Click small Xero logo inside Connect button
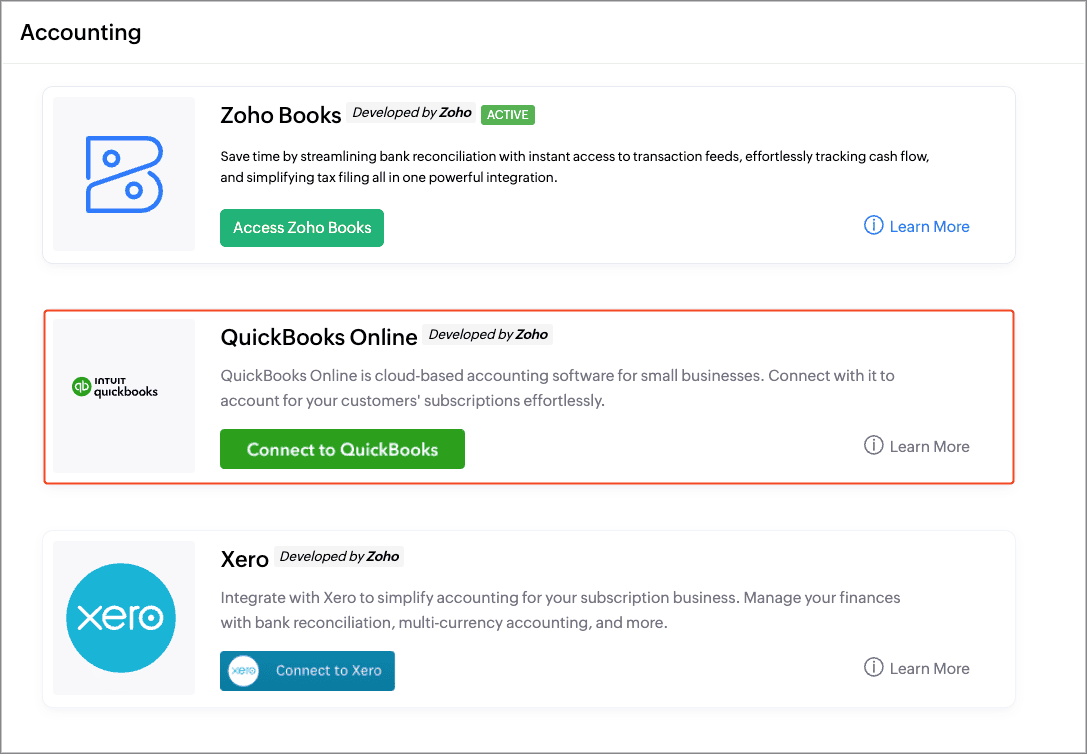The width and height of the screenshot is (1087, 754). (243, 671)
